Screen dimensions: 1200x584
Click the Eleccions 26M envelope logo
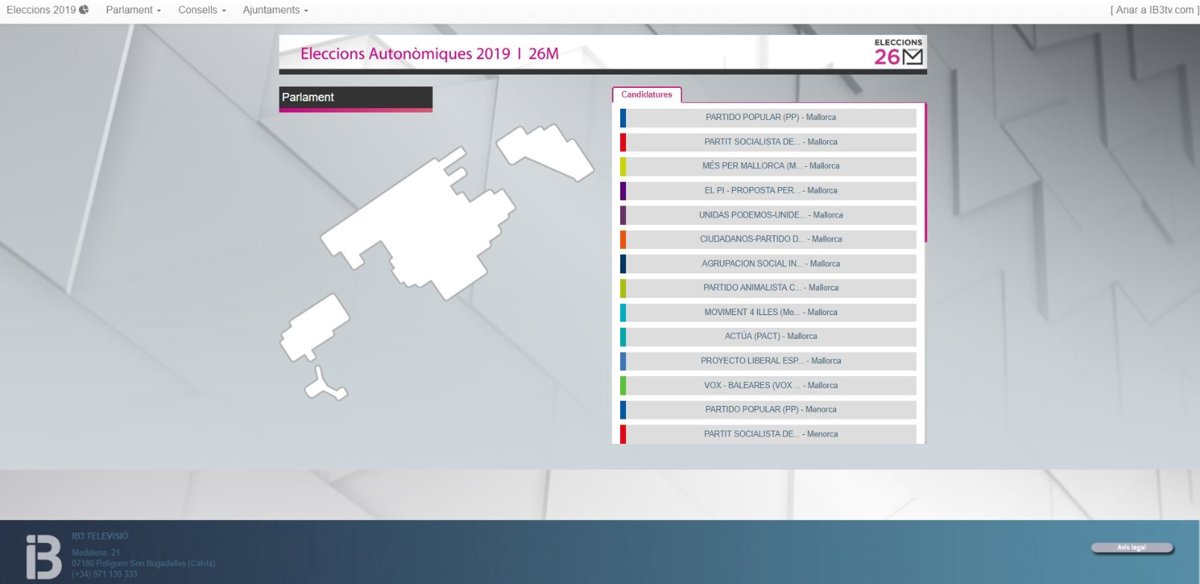tap(899, 52)
